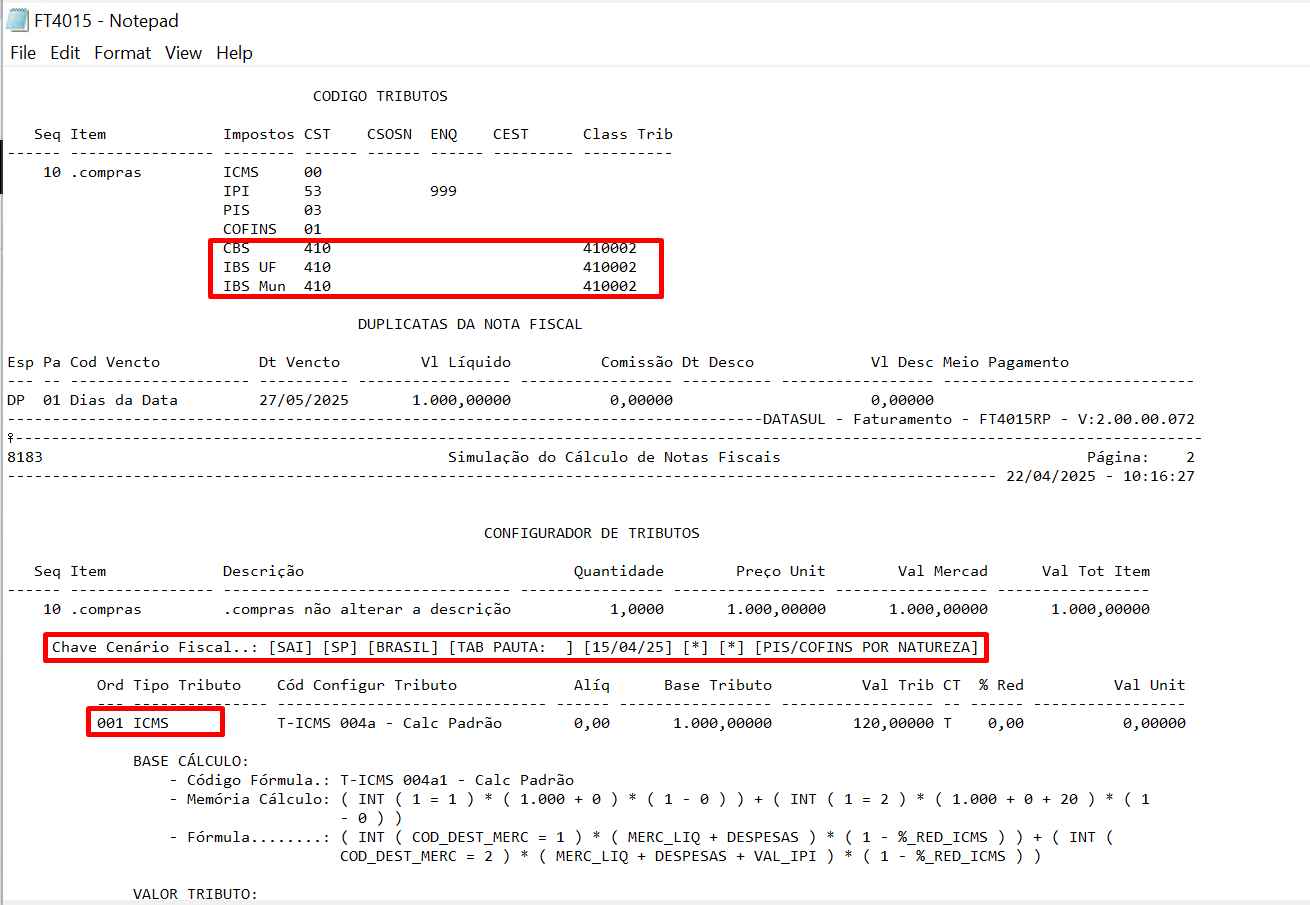
Task: Click the 'Val Tot Item' column header
Action: (x=1096, y=571)
